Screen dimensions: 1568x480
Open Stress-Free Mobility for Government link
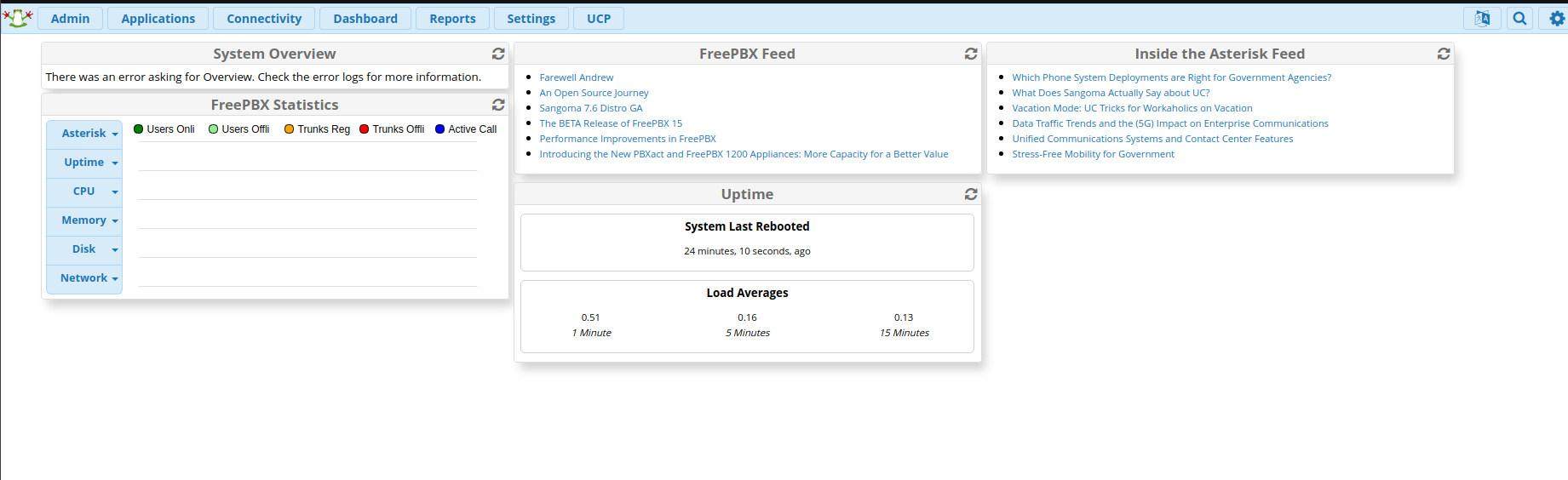1093,154
